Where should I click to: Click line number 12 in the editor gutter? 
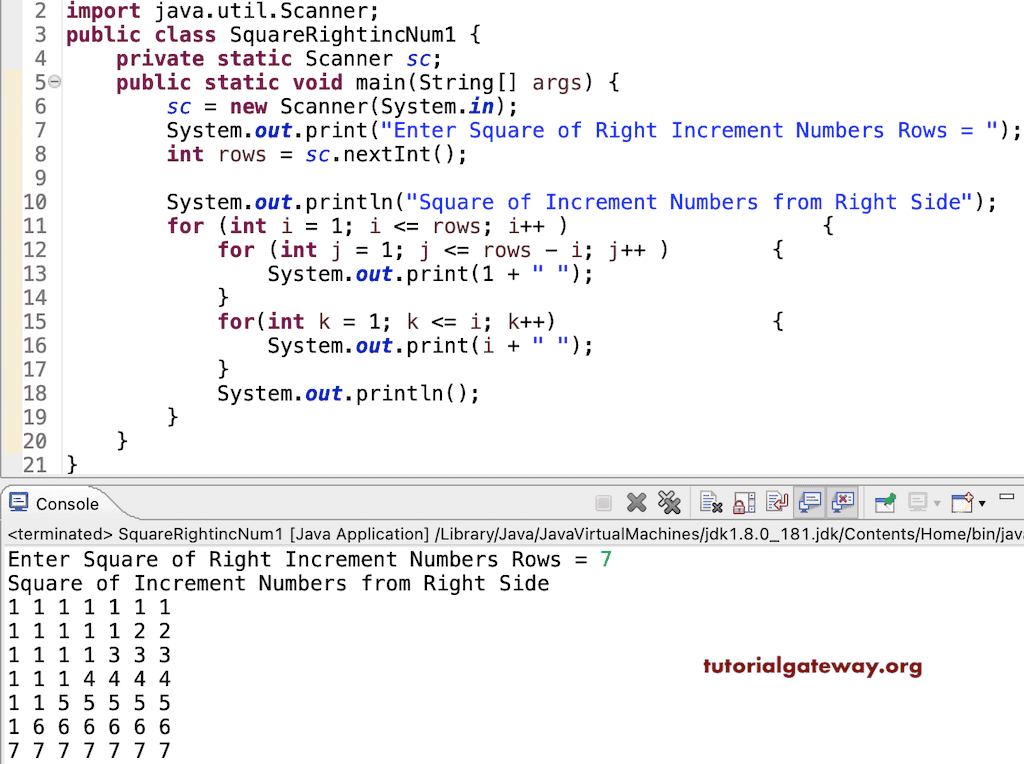[x=35, y=250]
